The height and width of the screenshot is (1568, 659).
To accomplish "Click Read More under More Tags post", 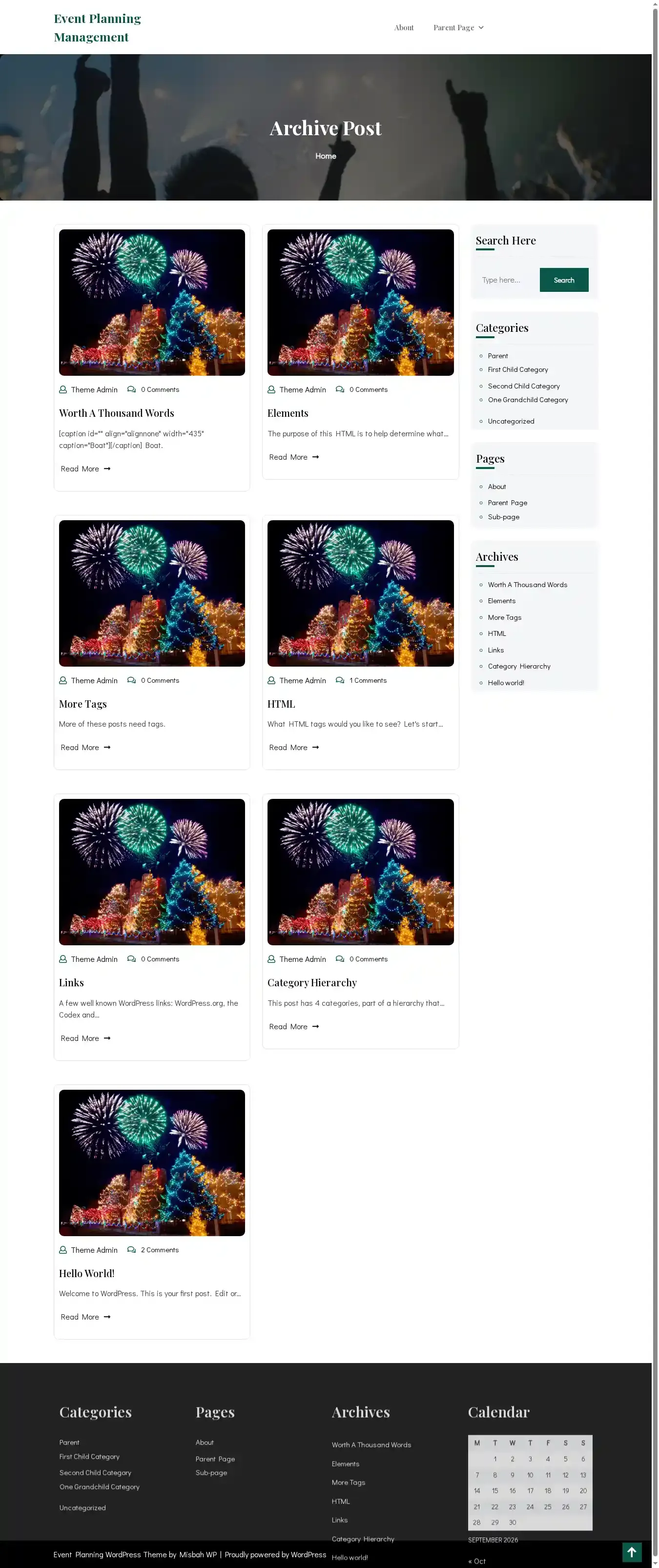I will coord(86,748).
